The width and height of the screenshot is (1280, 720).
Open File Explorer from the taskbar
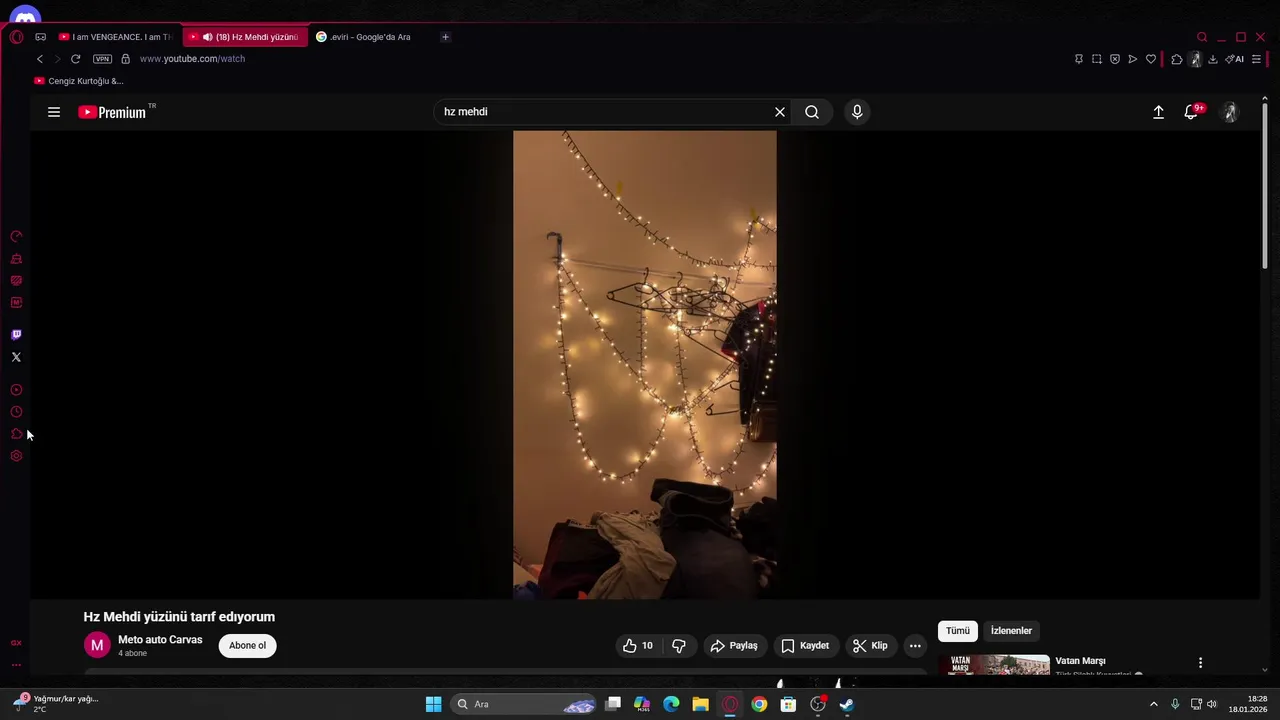pos(700,704)
